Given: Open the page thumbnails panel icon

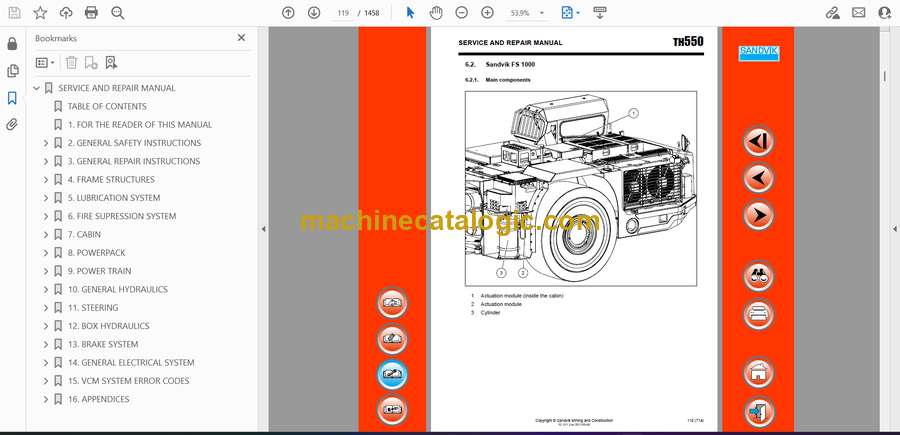Looking at the screenshot, I should pos(12,71).
